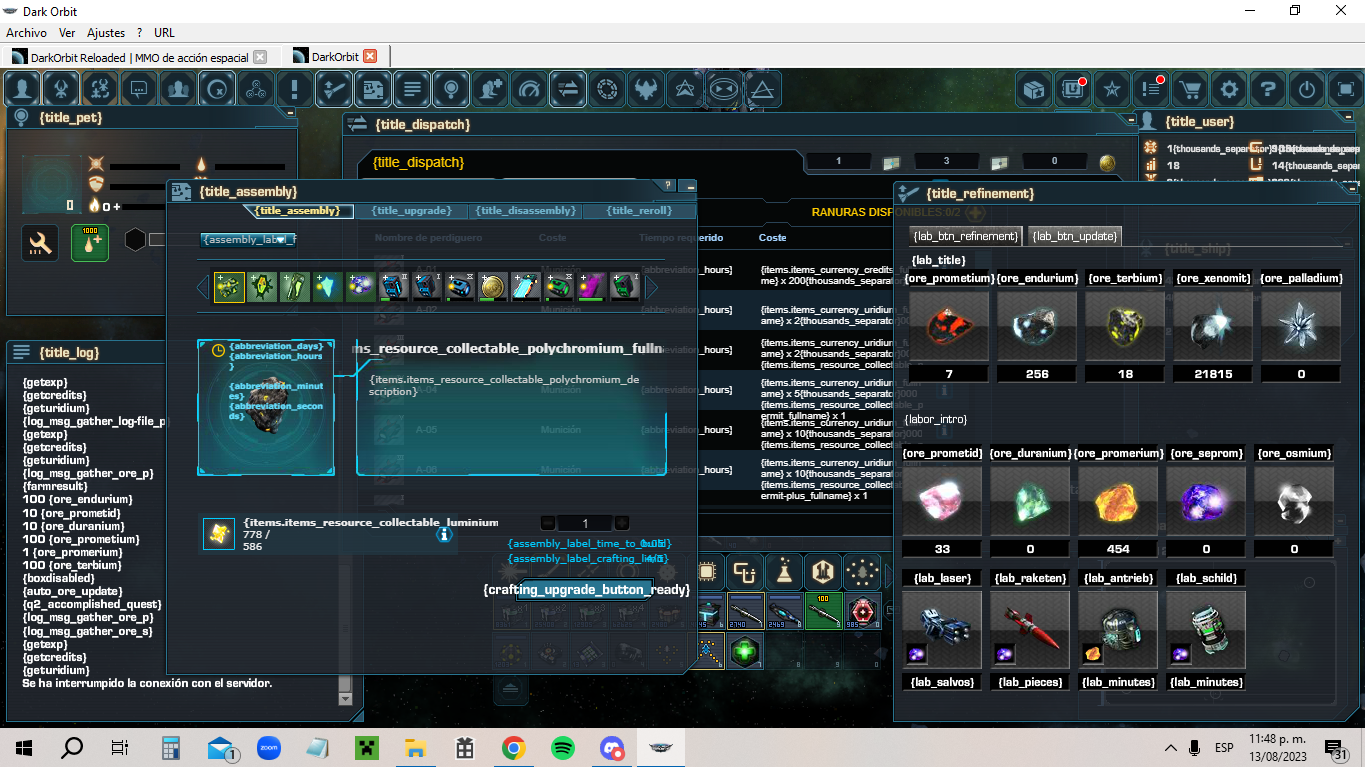
Task: Click the log window scrollbar down arrow
Action: (345, 697)
